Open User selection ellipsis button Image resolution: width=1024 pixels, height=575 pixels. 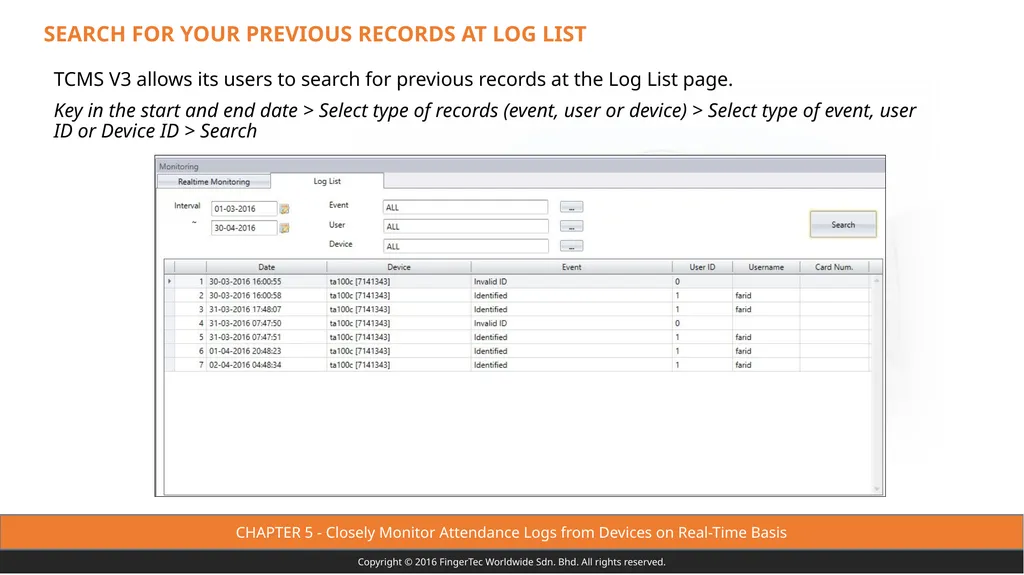click(571, 227)
